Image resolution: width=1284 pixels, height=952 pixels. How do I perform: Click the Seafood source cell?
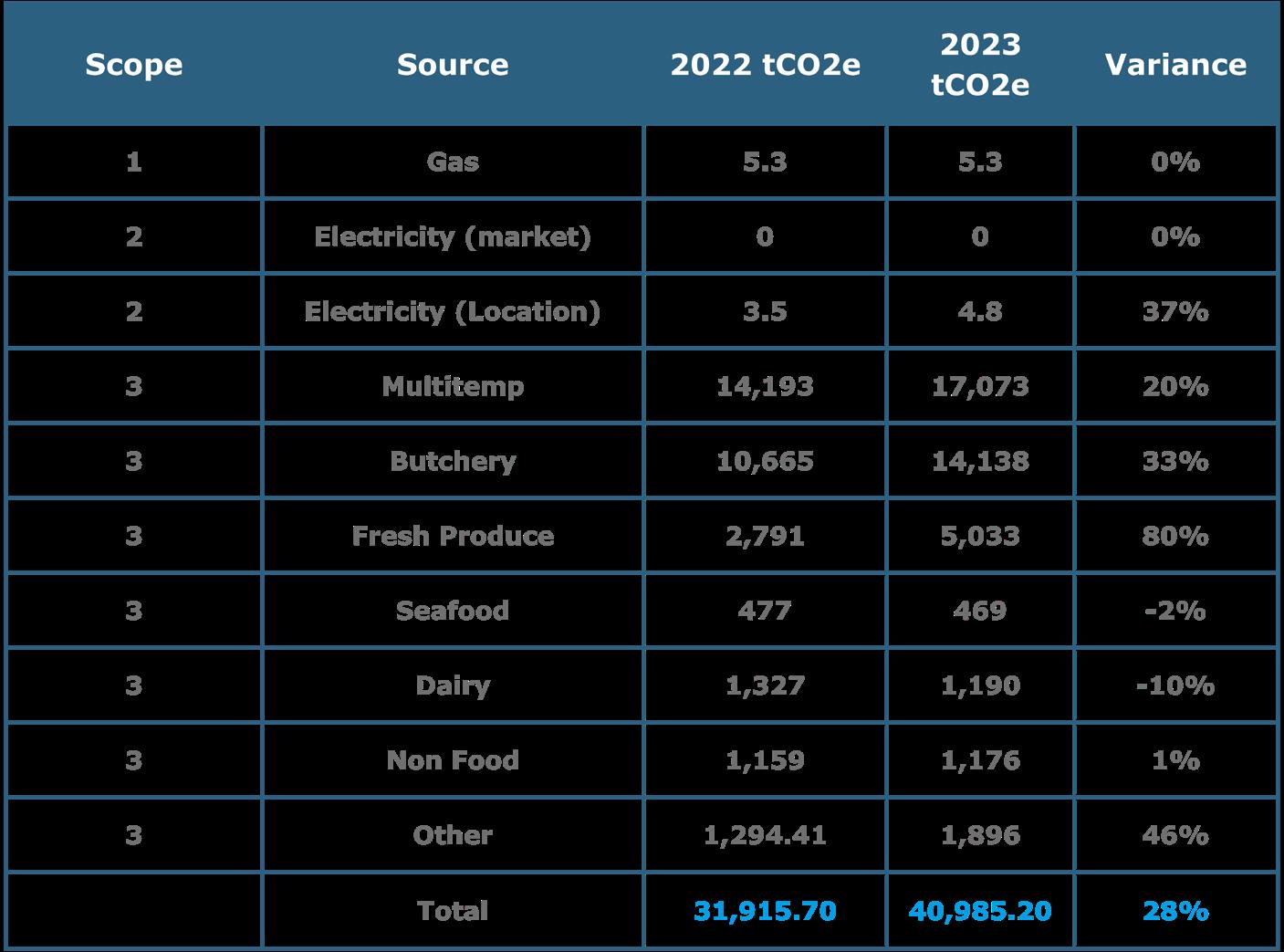pos(453,611)
